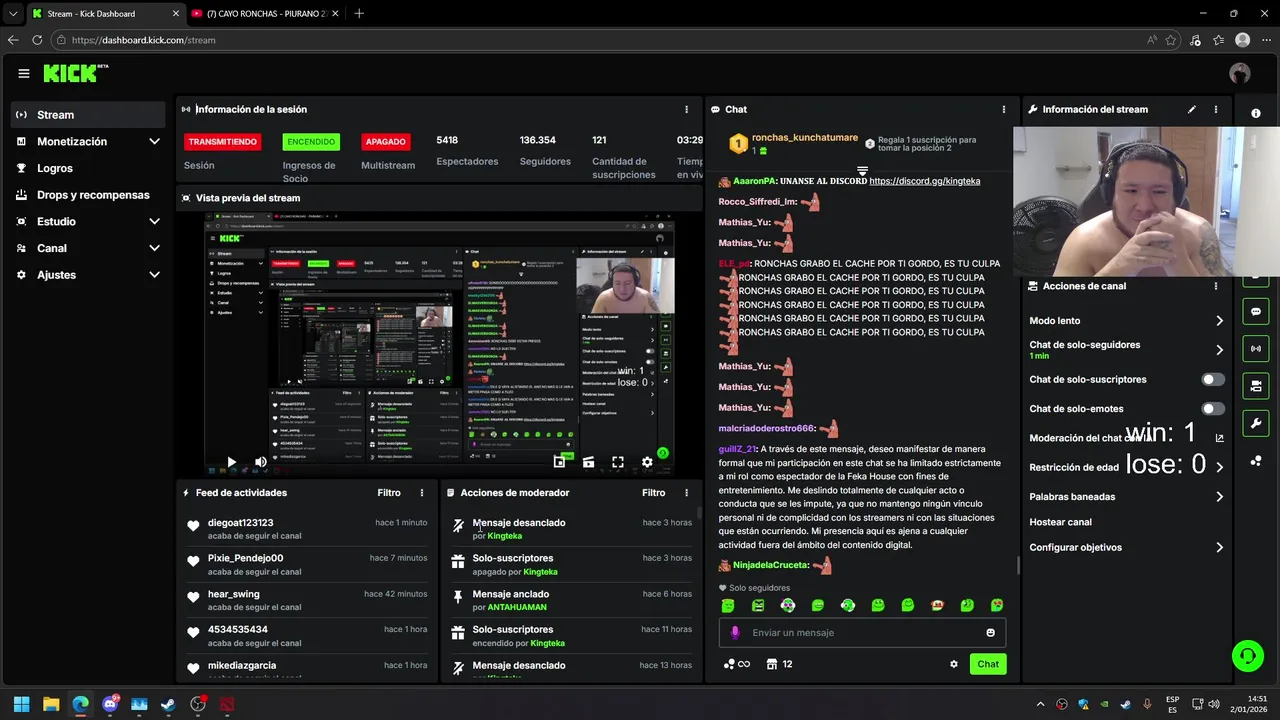Open Información del stream three-dot menu
Image resolution: width=1280 pixels, height=720 pixels.
click(x=1216, y=109)
